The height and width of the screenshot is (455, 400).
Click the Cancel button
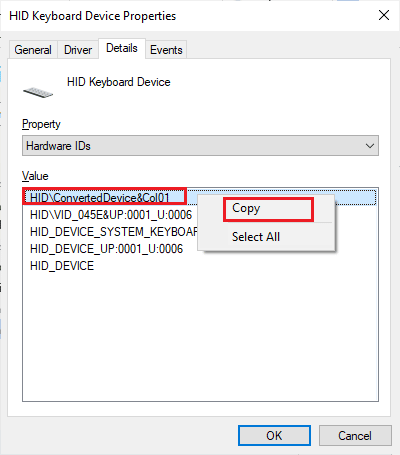[x=355, y=435]
